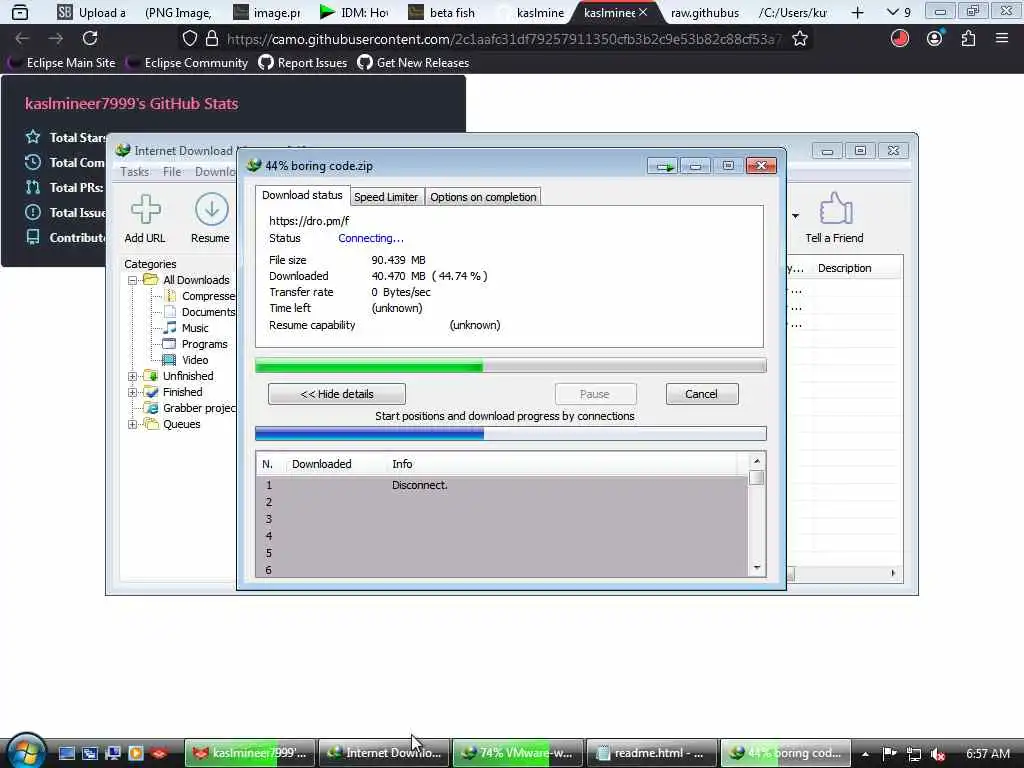
Task: Click the Add URL icon in IDM
Action: pos(145,210)
